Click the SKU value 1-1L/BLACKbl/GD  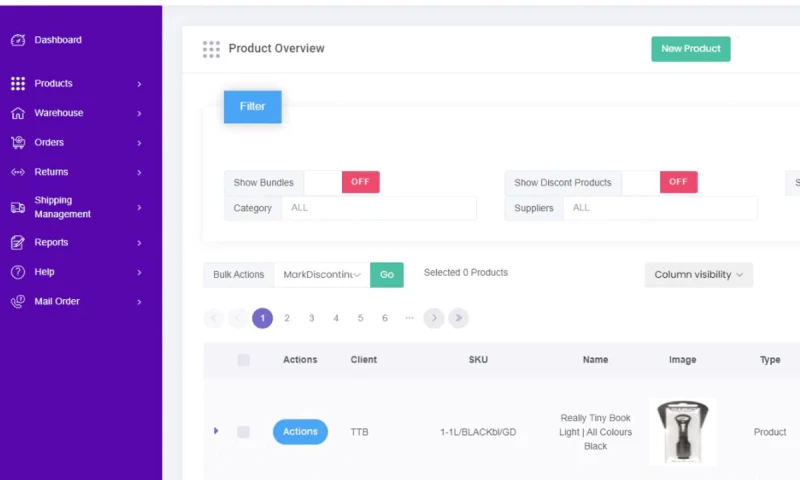tap(478, 432)
